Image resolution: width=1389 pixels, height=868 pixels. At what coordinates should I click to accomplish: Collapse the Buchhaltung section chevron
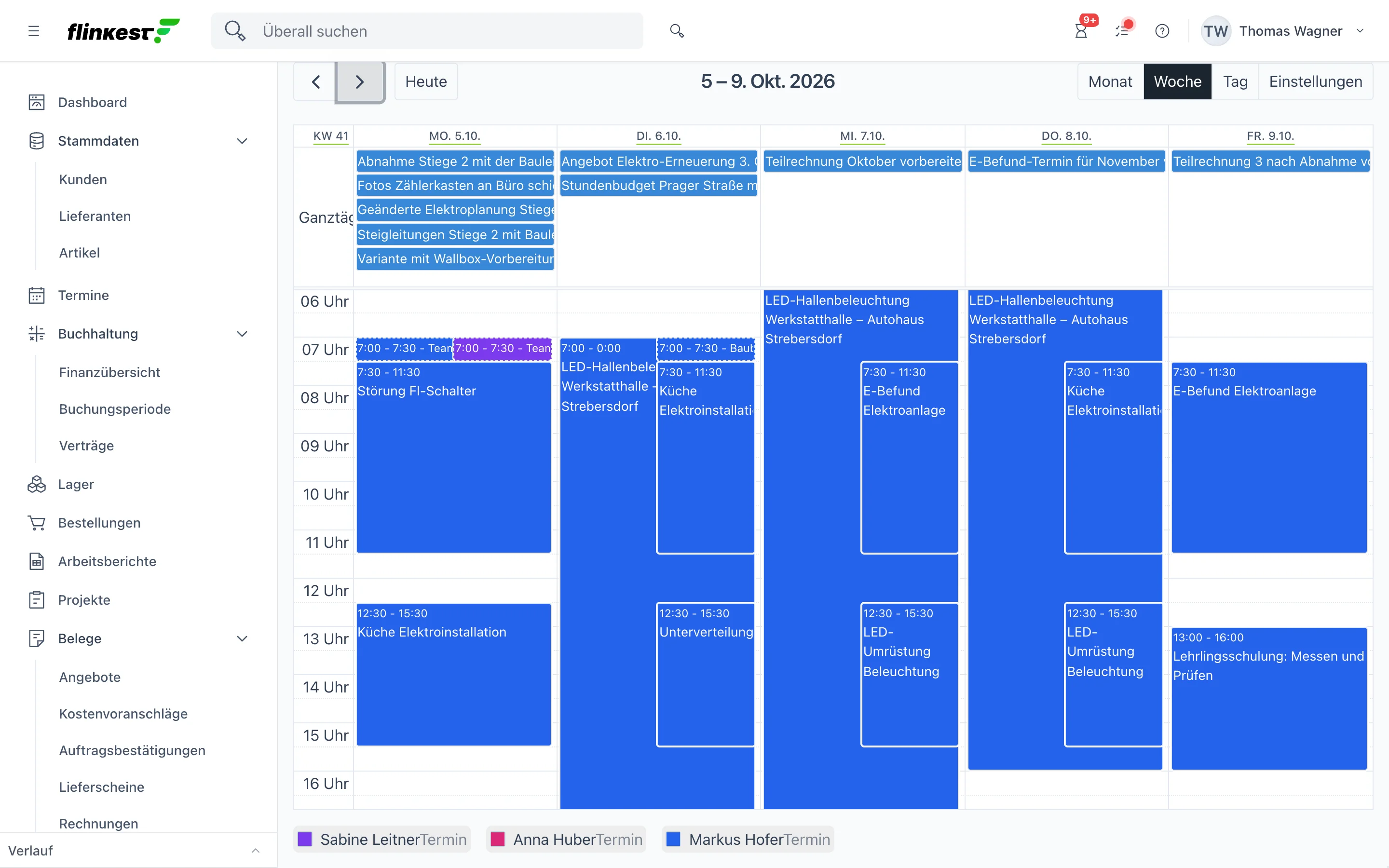click(x=242, y=334)
